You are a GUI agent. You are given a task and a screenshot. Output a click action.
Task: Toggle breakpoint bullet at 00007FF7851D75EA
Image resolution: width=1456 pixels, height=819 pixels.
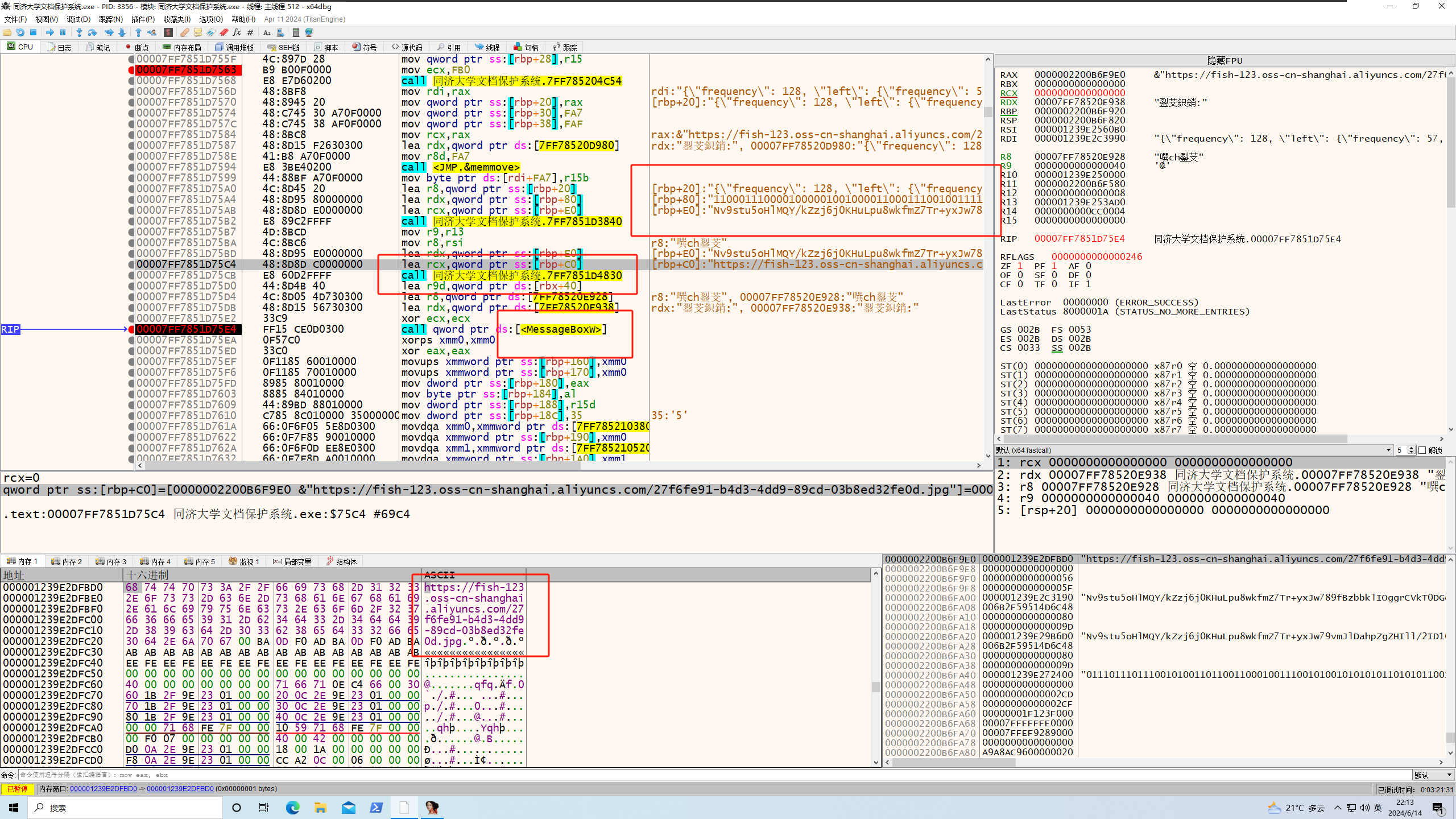coord(131,340)
